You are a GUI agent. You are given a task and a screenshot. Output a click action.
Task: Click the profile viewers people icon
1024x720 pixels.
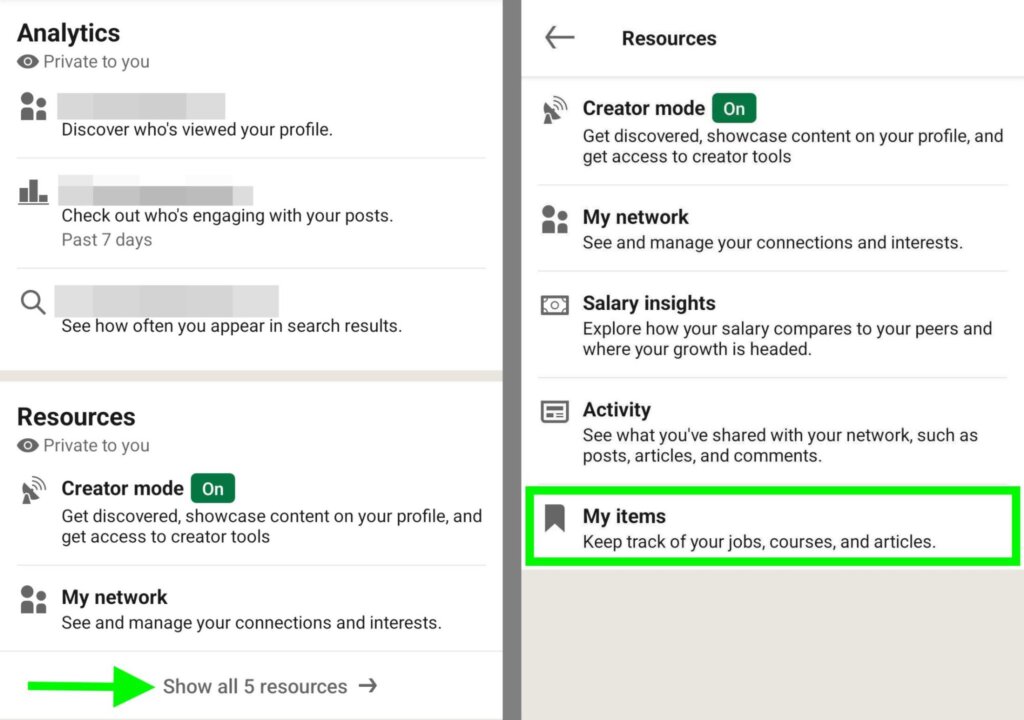pyautogui.click(x=33, y=105)
